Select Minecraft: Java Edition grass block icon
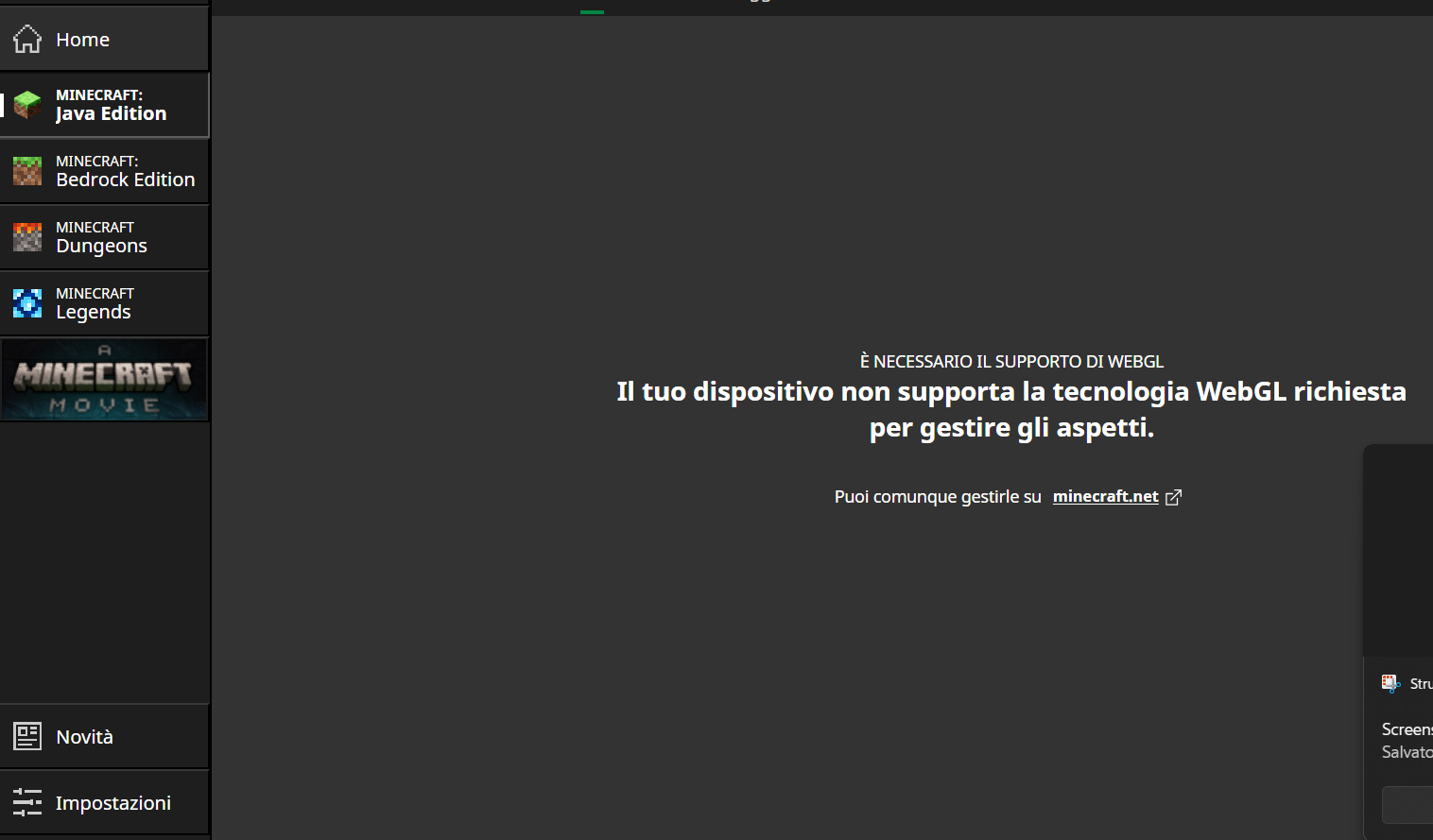The width and height of the screenshot is (1433, 840). pos(27,105)
